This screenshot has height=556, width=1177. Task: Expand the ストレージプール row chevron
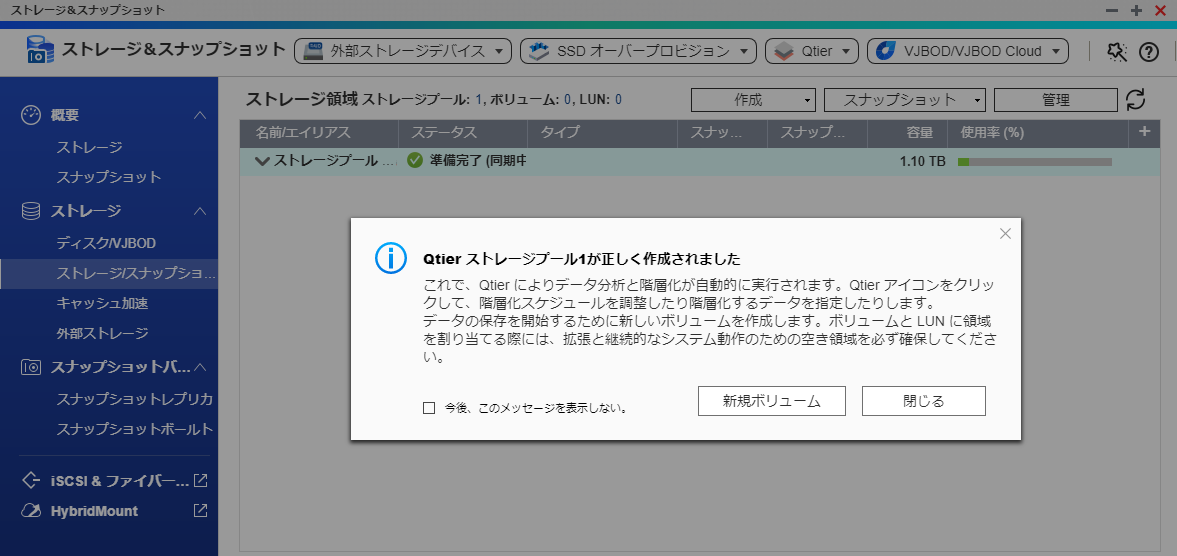pyautogui.click(x=262, y=161)
